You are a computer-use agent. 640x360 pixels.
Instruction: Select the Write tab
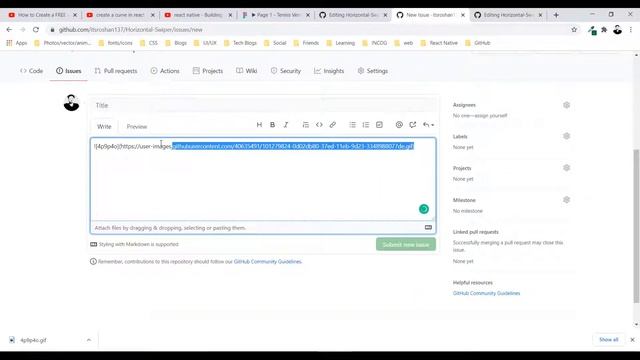click(104, 127)
